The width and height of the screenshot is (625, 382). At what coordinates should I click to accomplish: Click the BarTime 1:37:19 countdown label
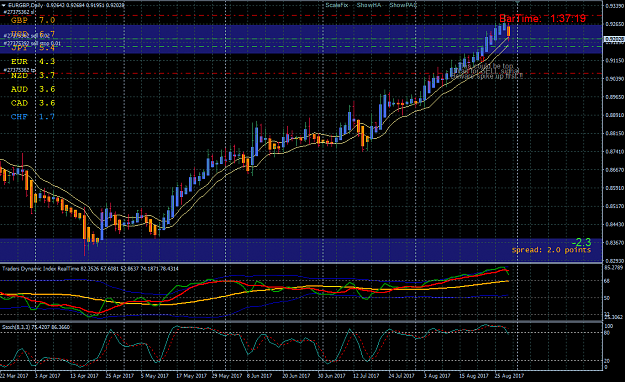(542, 18)
